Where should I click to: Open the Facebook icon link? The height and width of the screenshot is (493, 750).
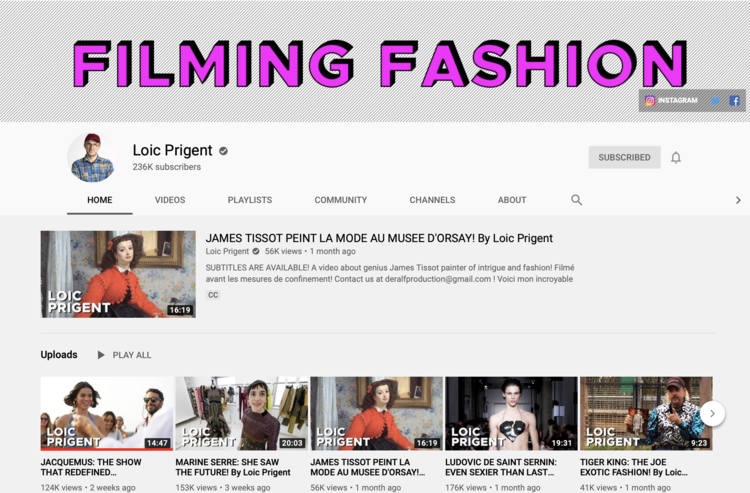coord(734,100)
